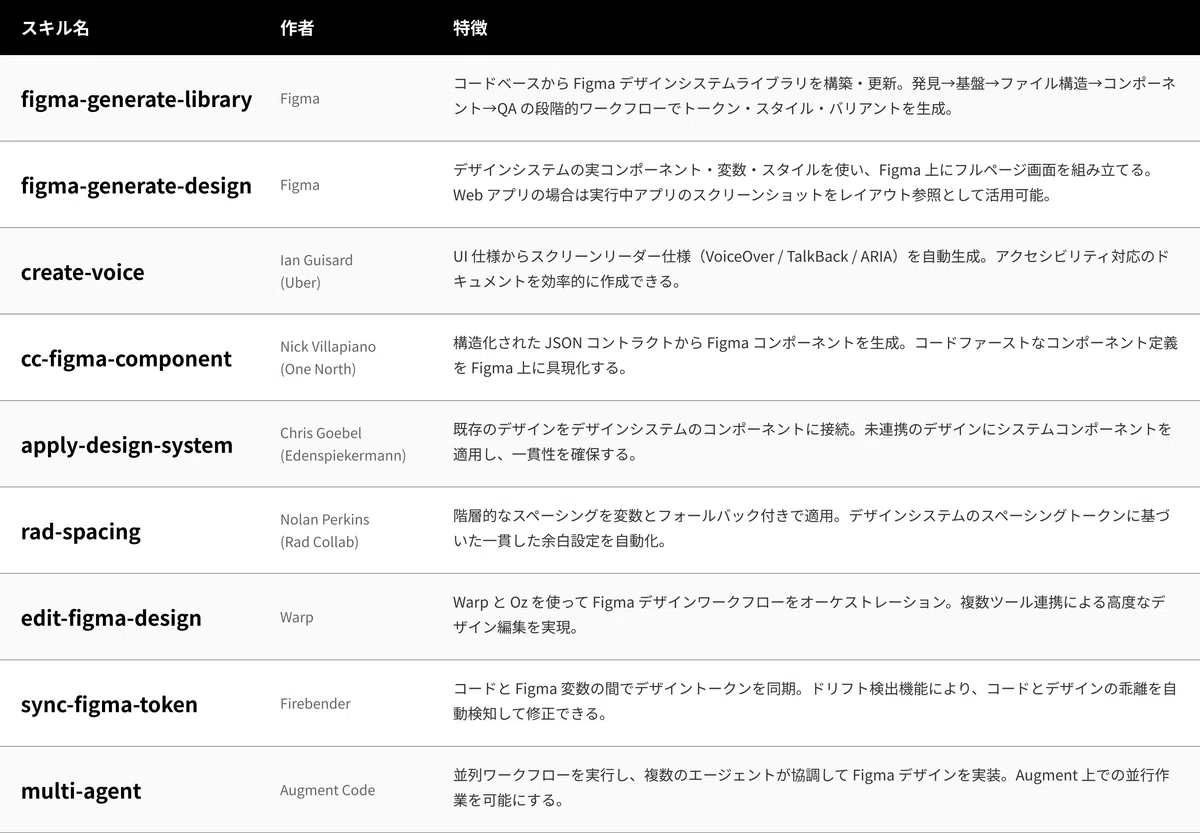The height and width of the screenshot is (833, 1200).
Task: Click description starting 既存のデザインをデザインシステム
Action: pos(813,442)
